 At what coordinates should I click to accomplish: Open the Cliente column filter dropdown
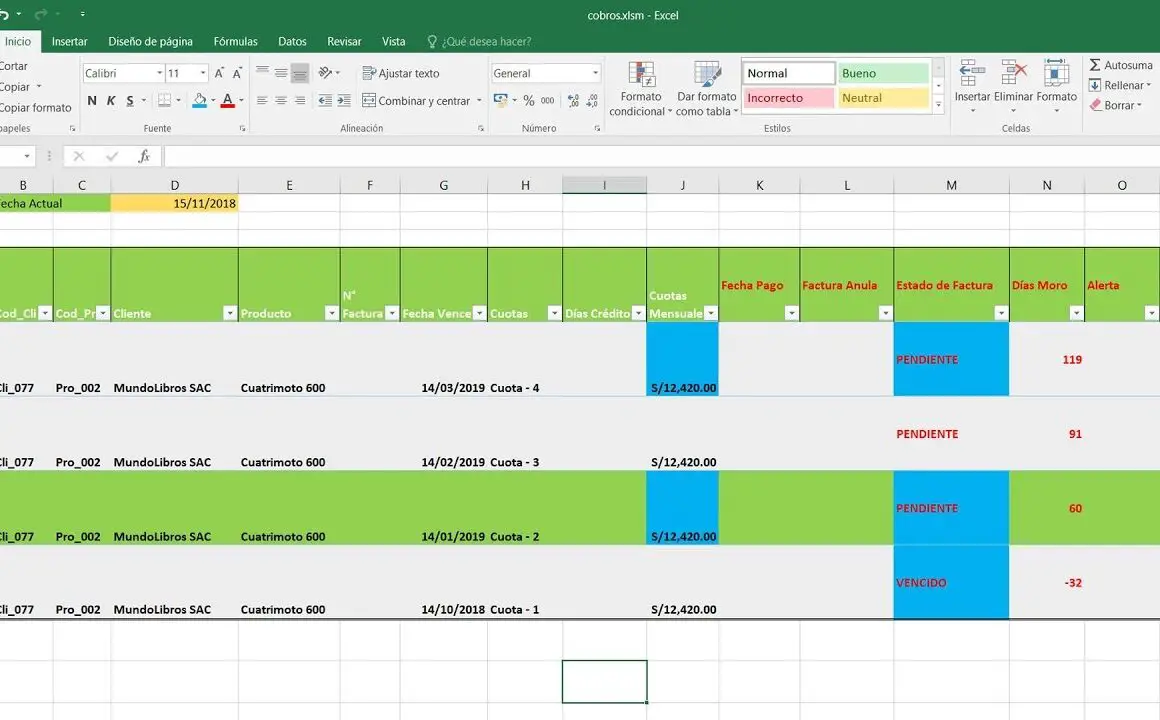229,313
